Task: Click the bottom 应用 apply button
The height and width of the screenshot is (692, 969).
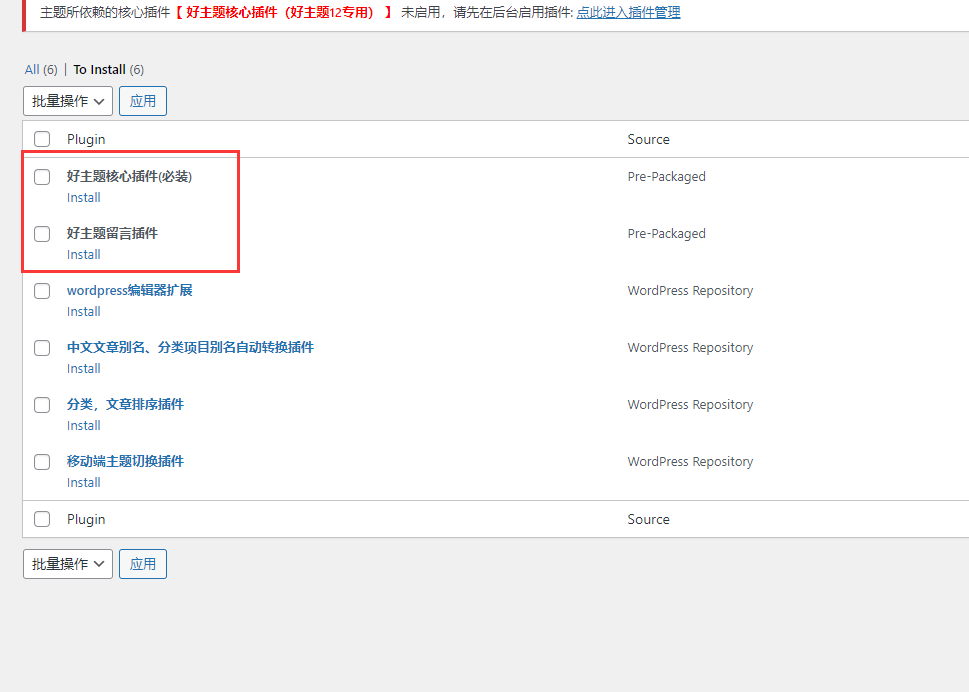Action: pos(143,564)
